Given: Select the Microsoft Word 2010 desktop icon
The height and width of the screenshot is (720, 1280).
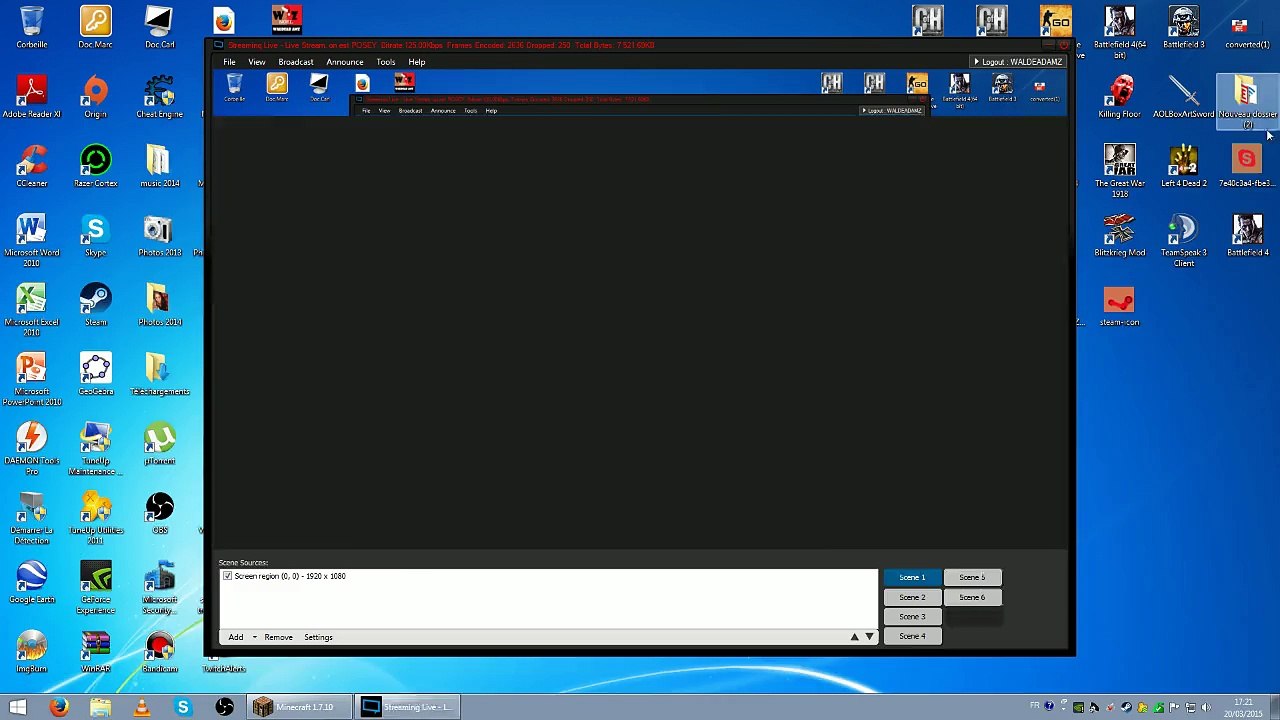Looking at the screenshot, I should 32,240.
